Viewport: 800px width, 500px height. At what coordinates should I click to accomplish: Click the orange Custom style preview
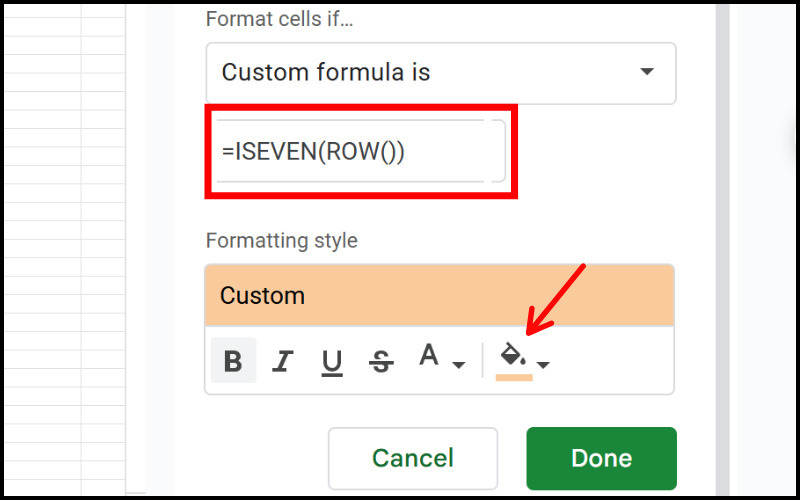click(x=439, y=296)
